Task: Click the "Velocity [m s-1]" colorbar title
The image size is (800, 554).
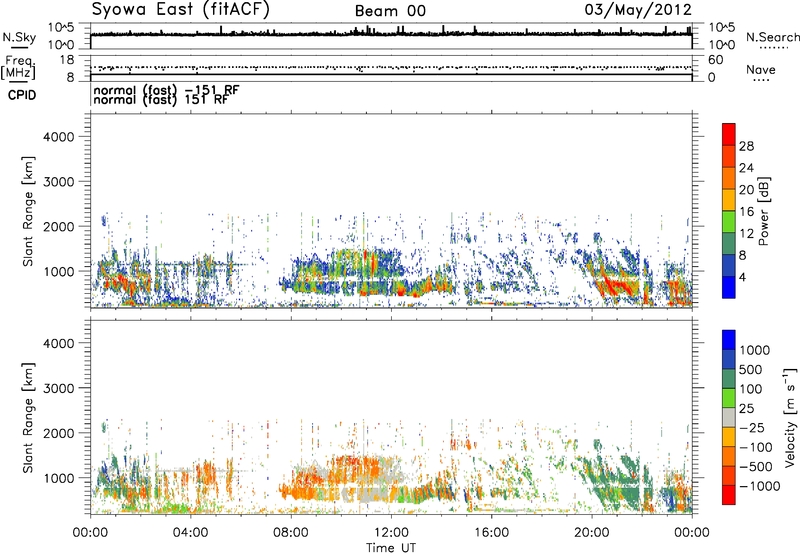Action: tap(790, 418)
